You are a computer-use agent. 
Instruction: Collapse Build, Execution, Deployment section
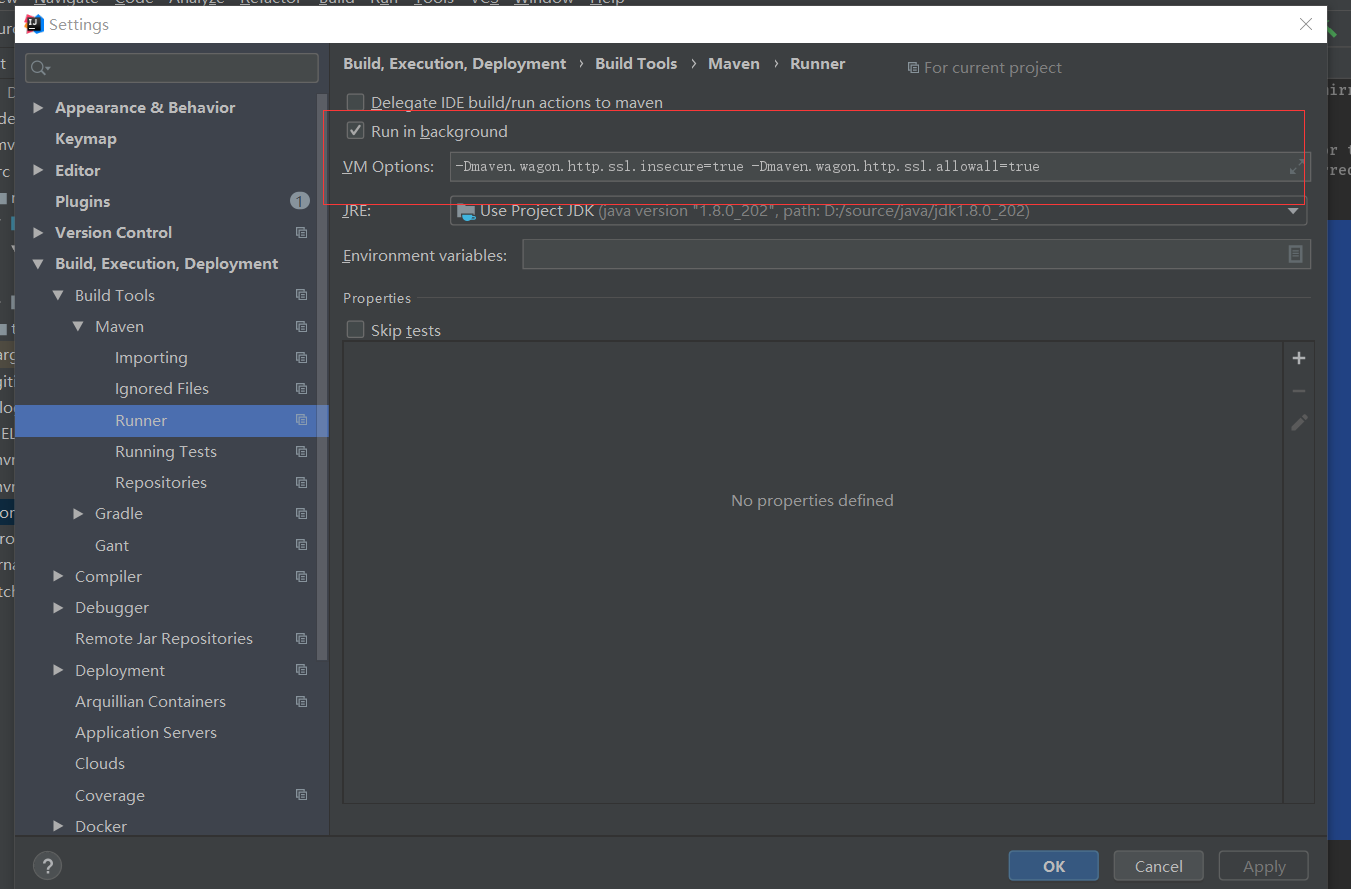click(38, 264)
